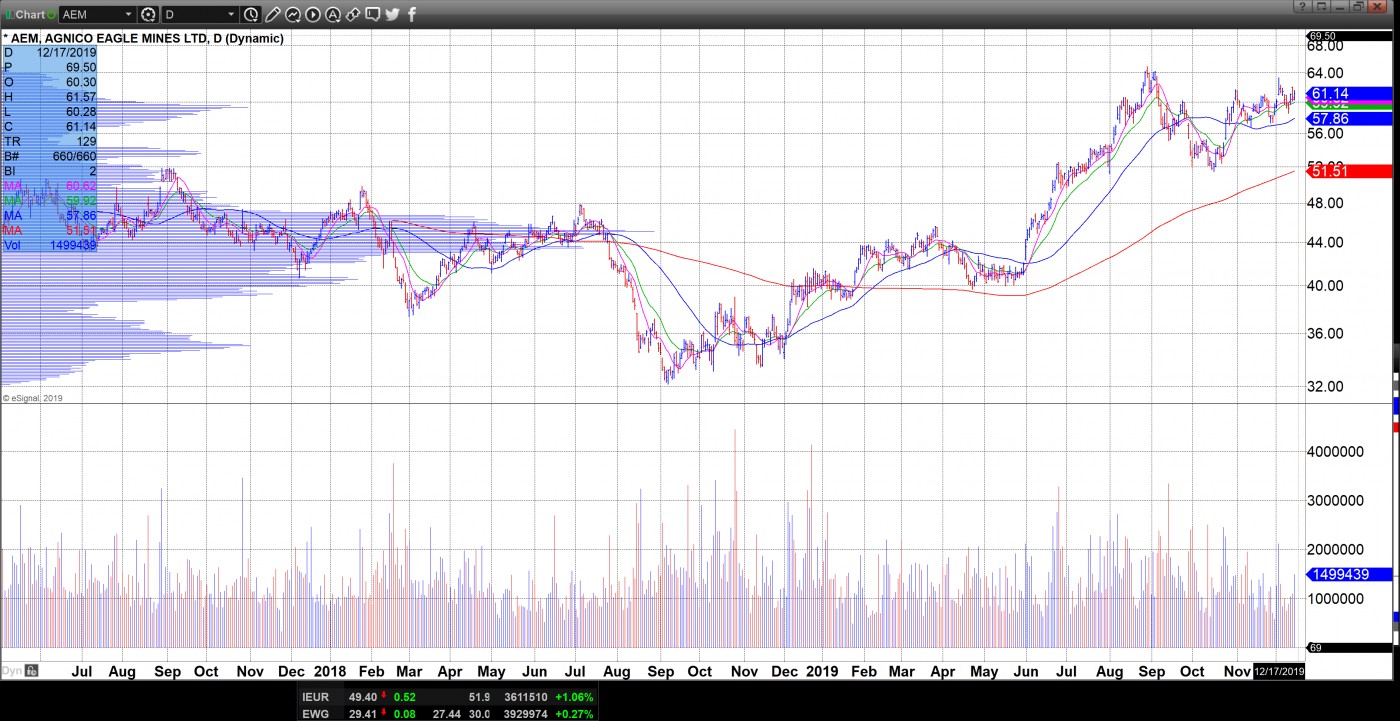
Task: Click the blue 1499439 volume marker
Action: (1349, 574)
